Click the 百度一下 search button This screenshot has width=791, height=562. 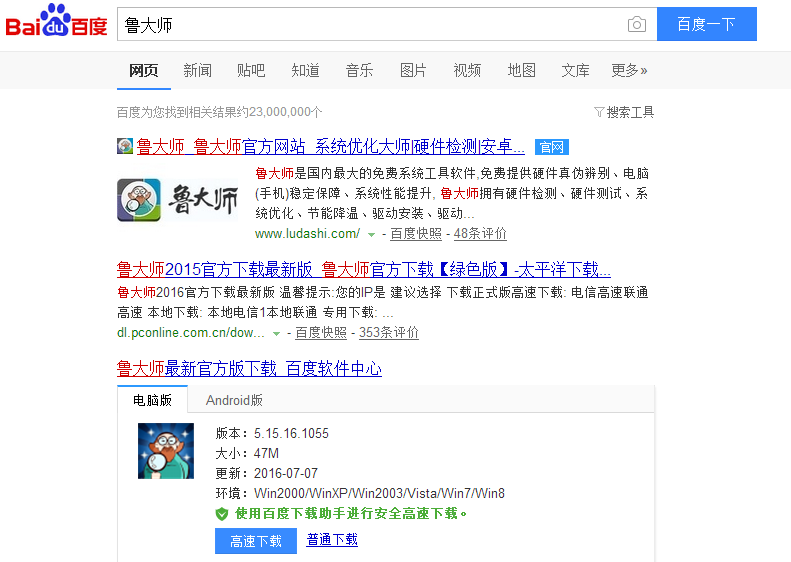(x=707, y=24)
